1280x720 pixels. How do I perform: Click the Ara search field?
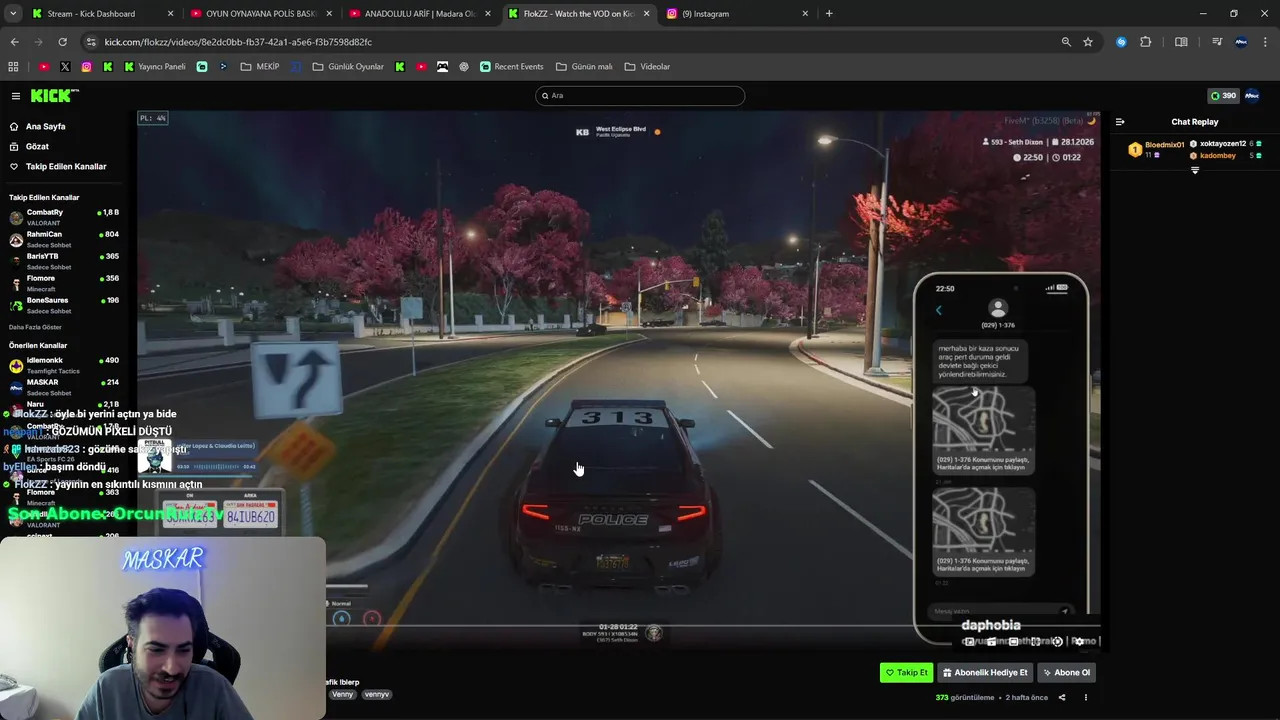tap(640, 96)
